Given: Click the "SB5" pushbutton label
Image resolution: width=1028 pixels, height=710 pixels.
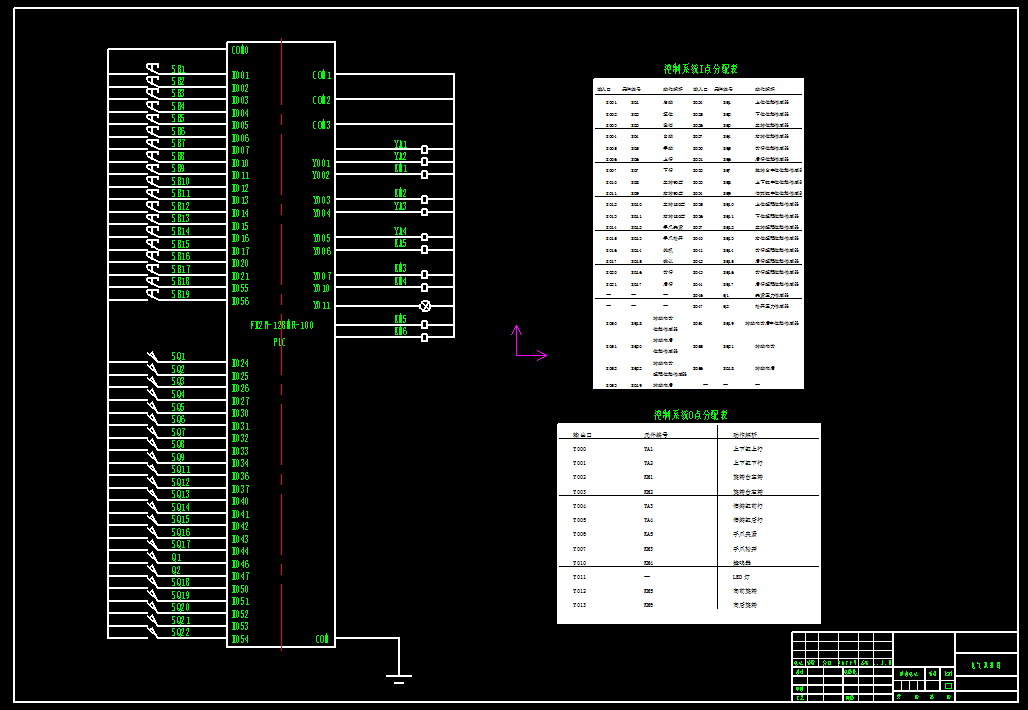Looking at the screenshot, I should click(x=178, y=119).
